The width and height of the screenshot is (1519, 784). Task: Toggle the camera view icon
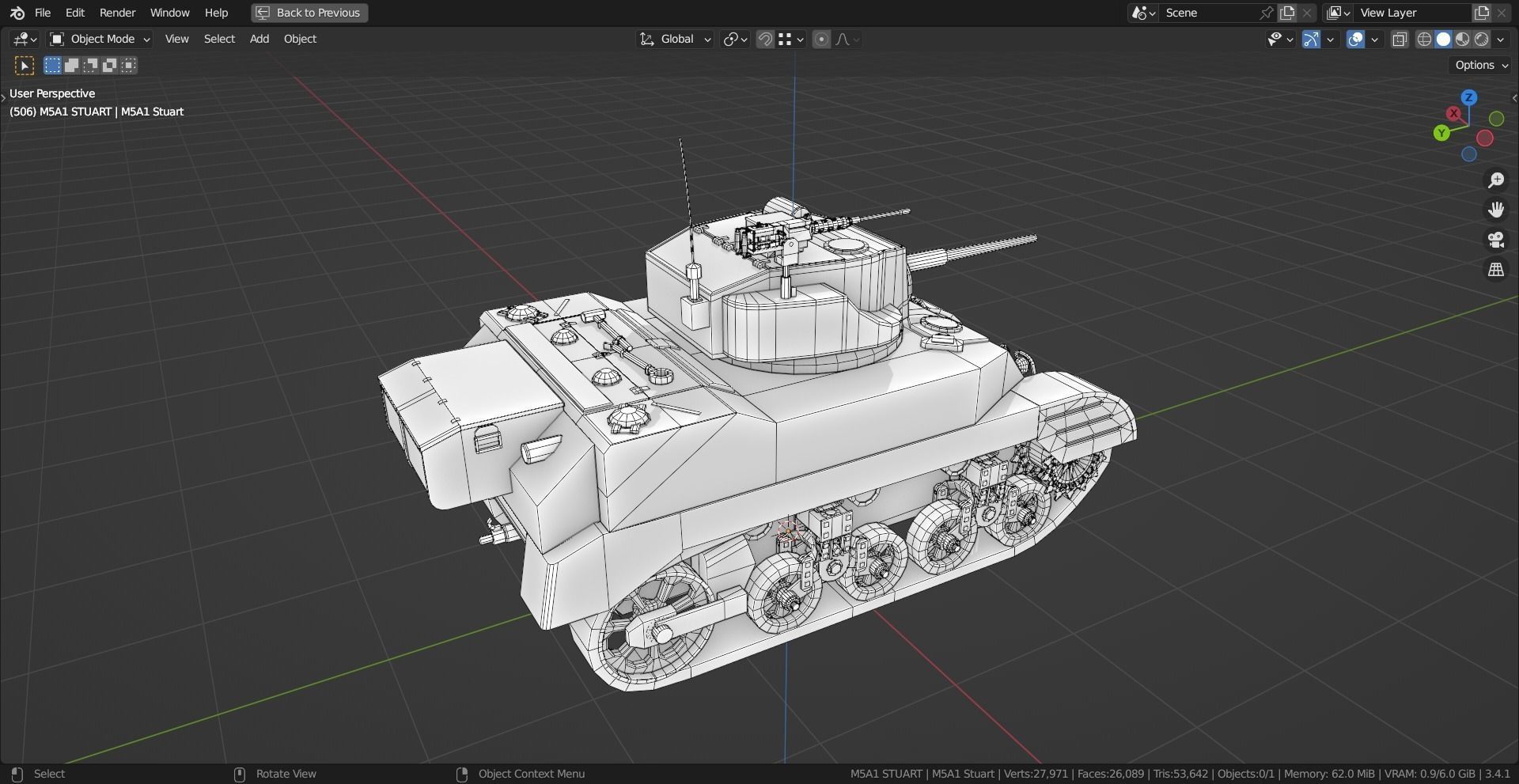pos(1496,240)
